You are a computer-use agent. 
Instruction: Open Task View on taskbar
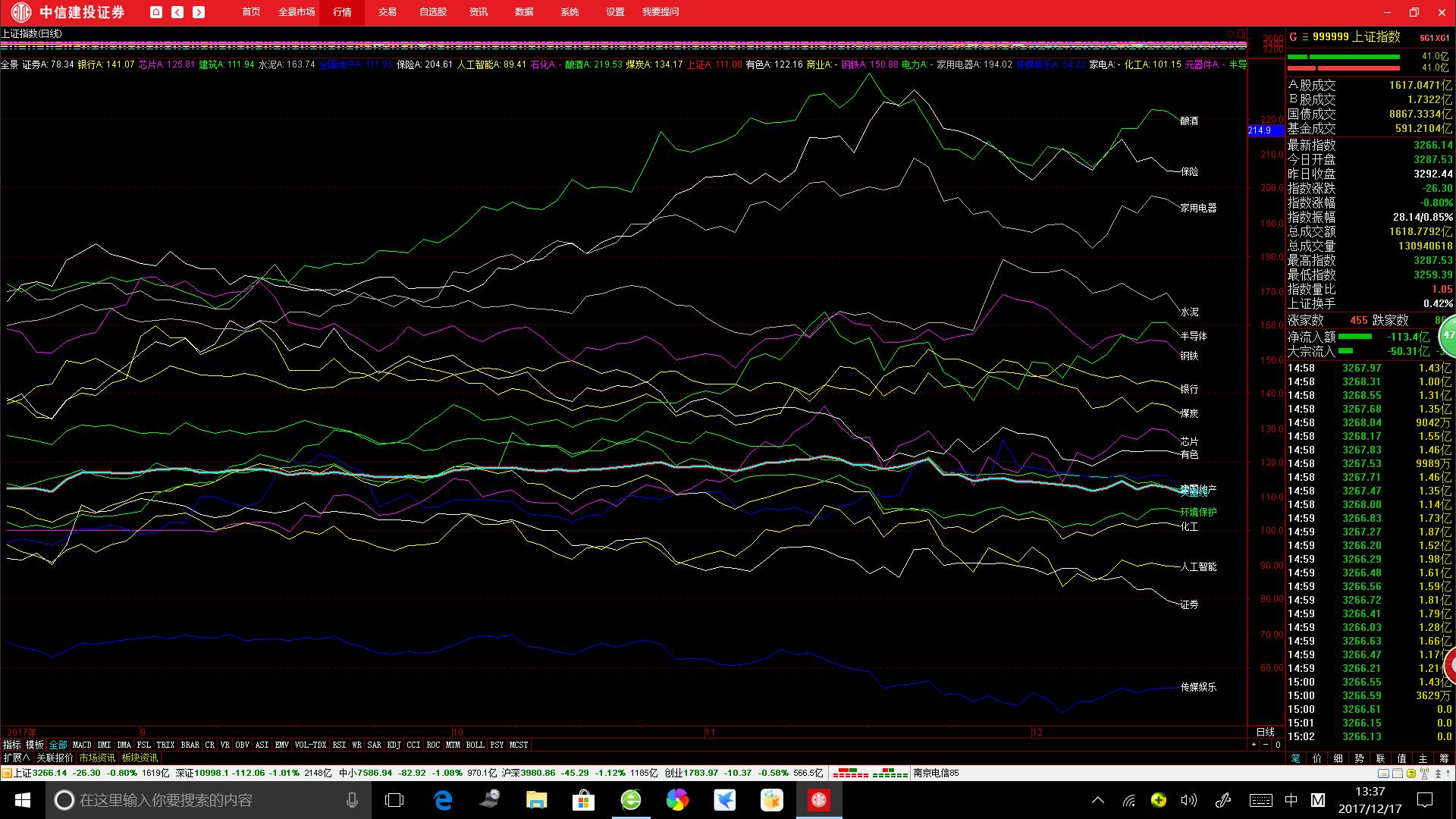pos(394,800)
